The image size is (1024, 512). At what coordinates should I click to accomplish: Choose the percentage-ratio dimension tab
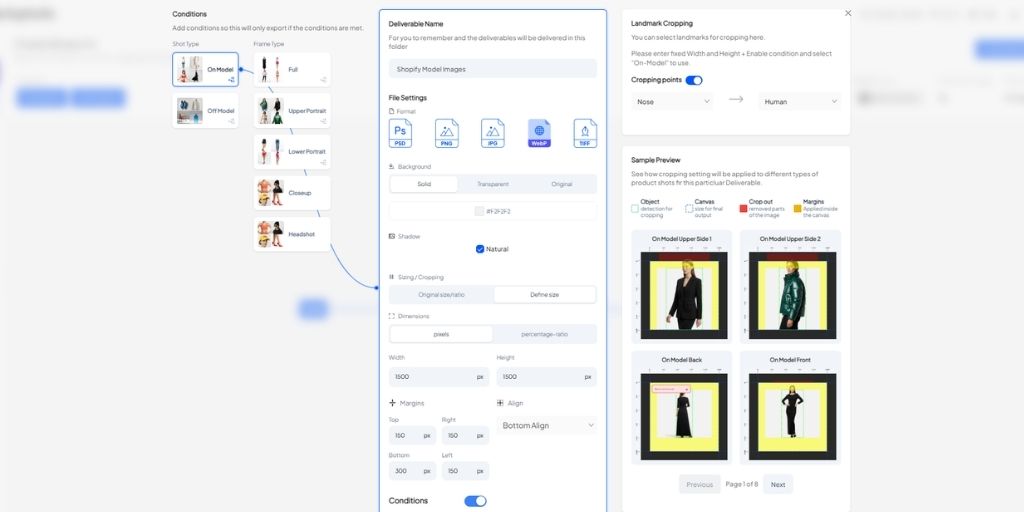coord(545,334)
